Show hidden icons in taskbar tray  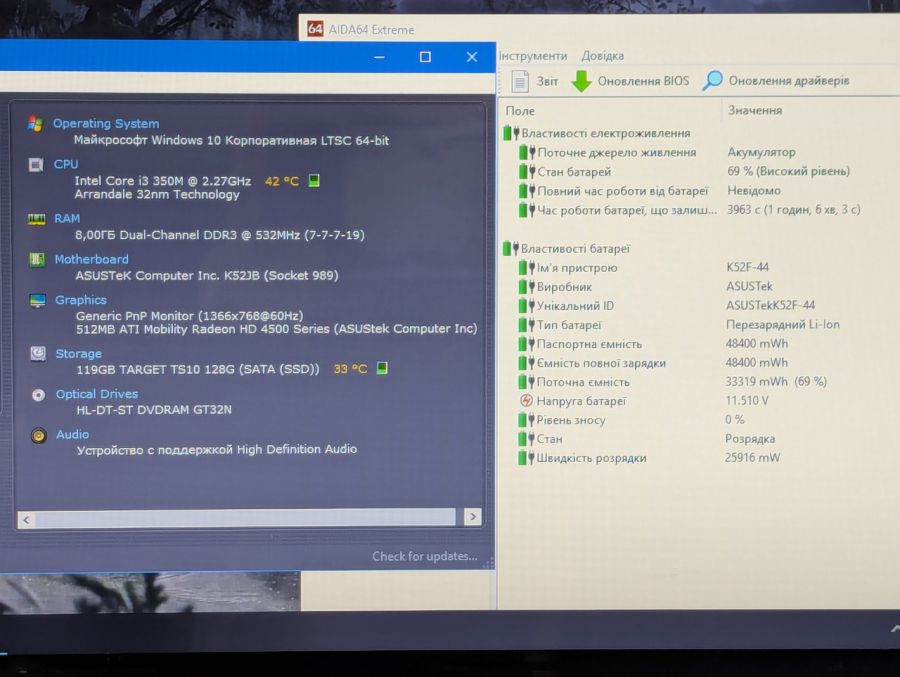click(895, 629)
